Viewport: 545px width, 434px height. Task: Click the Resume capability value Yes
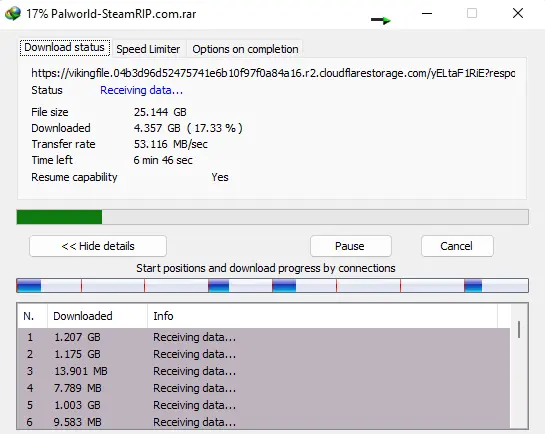[220, 177]
